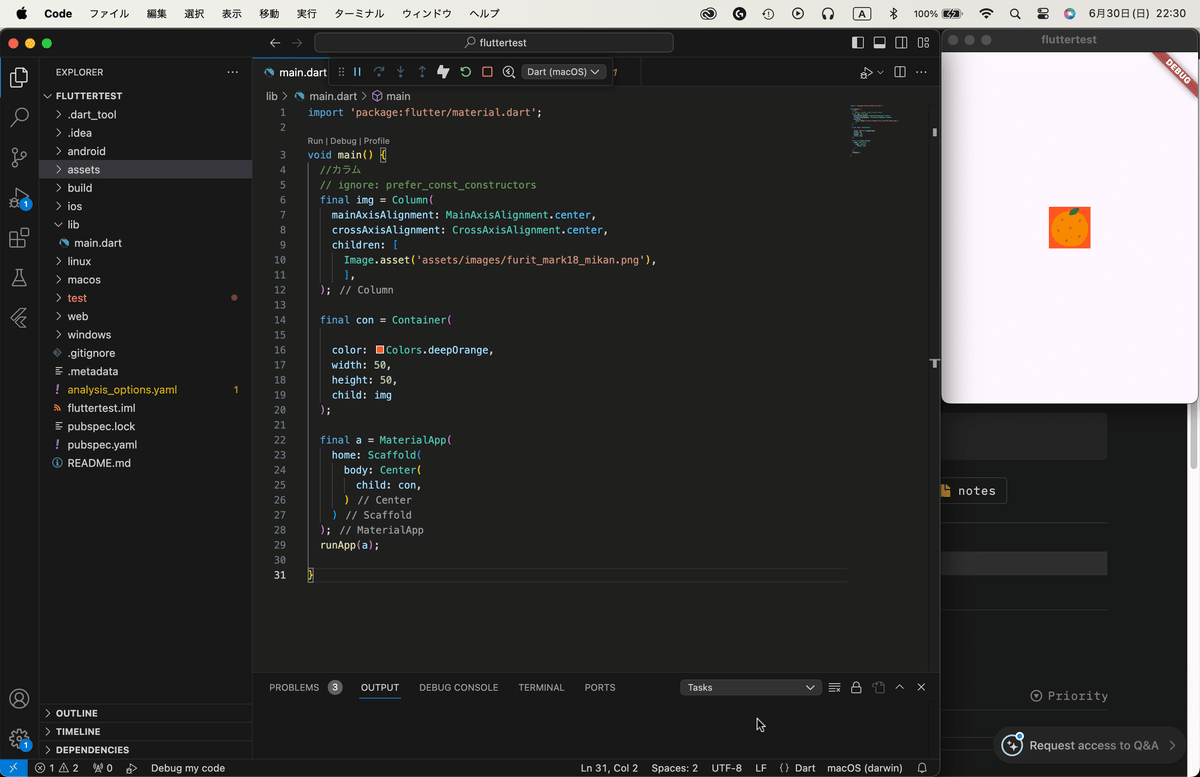The height and width of the screenshot is (777, 1200).
Task: Click the green Hot Restart icon
Action: pos(466,72)
